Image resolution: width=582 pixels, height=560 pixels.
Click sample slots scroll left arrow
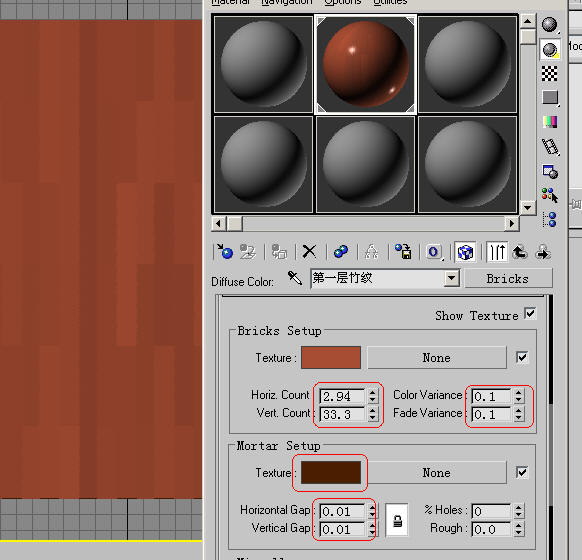pos(218,223)
